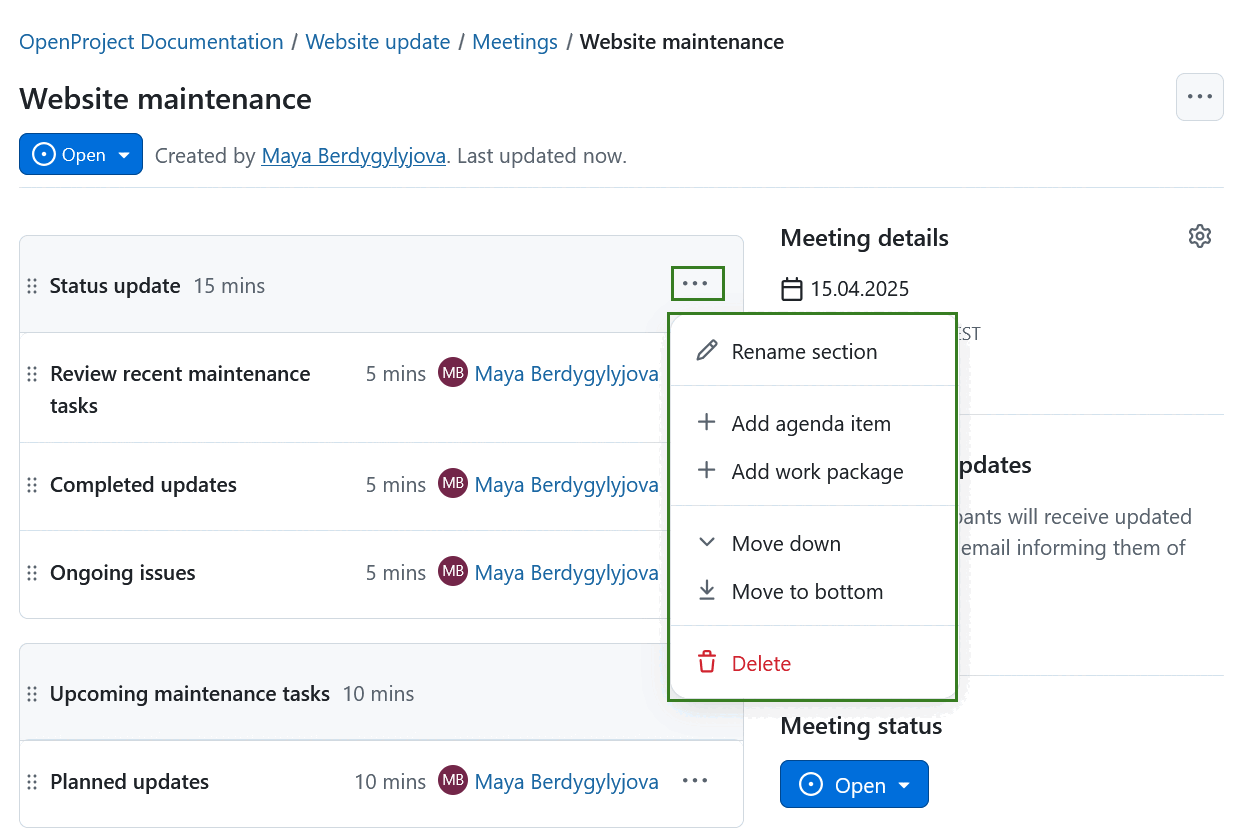Click Status update section three-dot menu
The height and width of the screenshot is (832, 1239).
tap(695, 284)
